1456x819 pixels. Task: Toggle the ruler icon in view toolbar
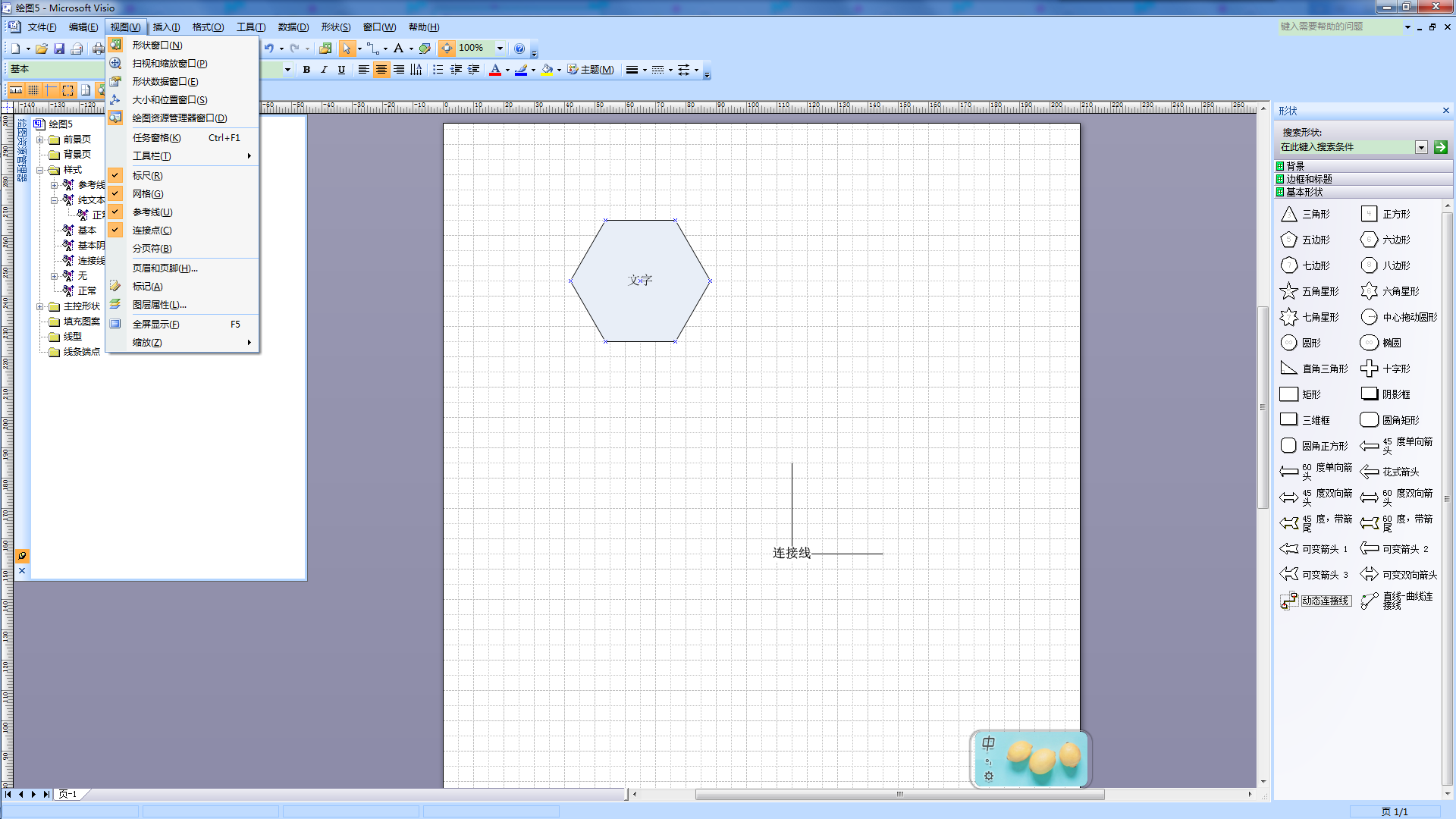[16, 90]
